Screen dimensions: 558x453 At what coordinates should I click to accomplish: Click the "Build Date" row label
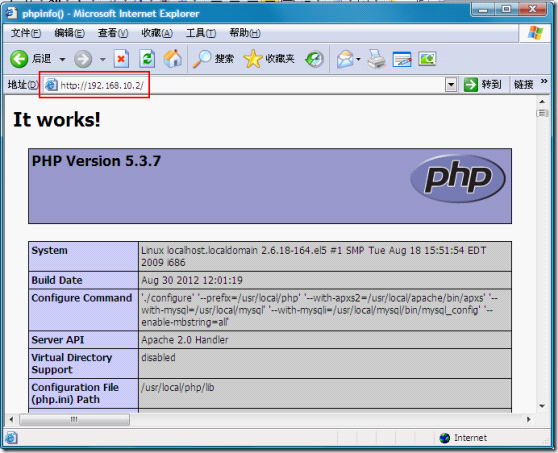click(x=57, y=280)
